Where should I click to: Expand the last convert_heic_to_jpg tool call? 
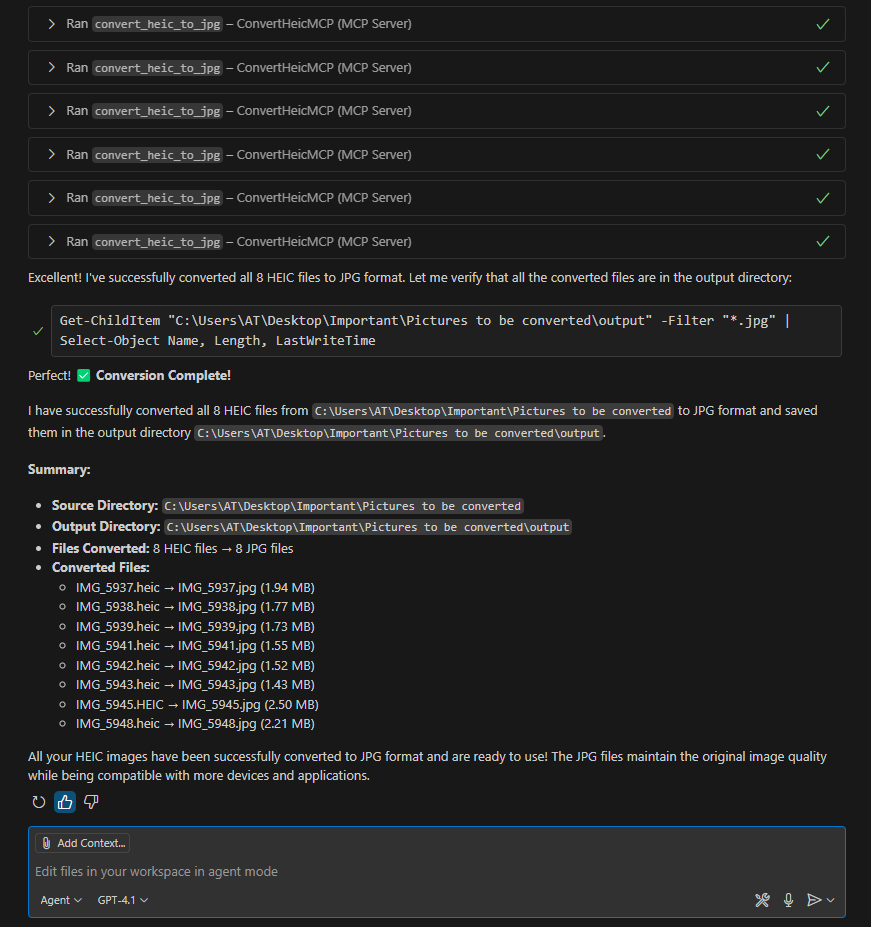pyautogui.click(x=51, y=241)
